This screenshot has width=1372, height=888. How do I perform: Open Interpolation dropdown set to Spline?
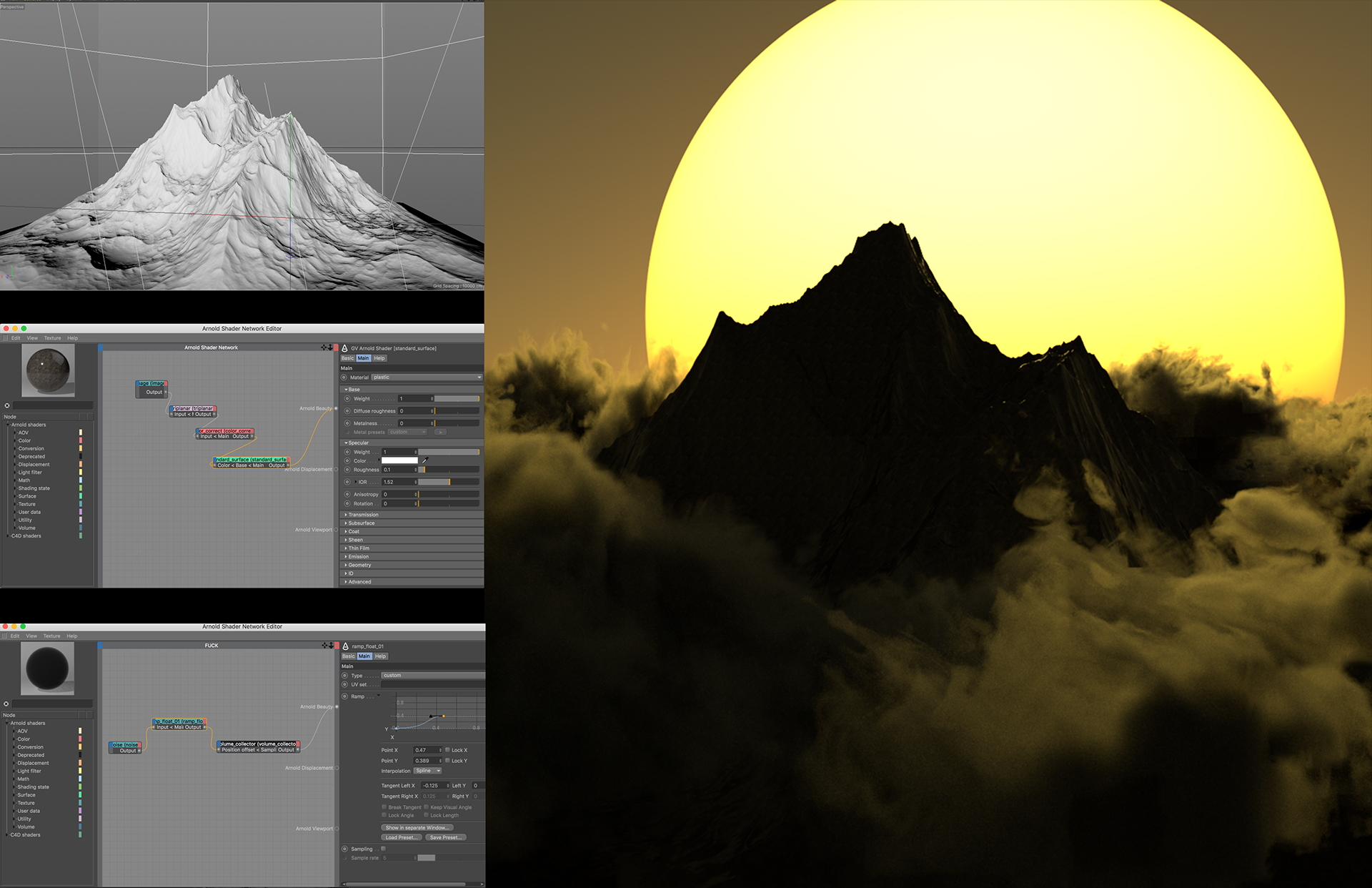427,771
